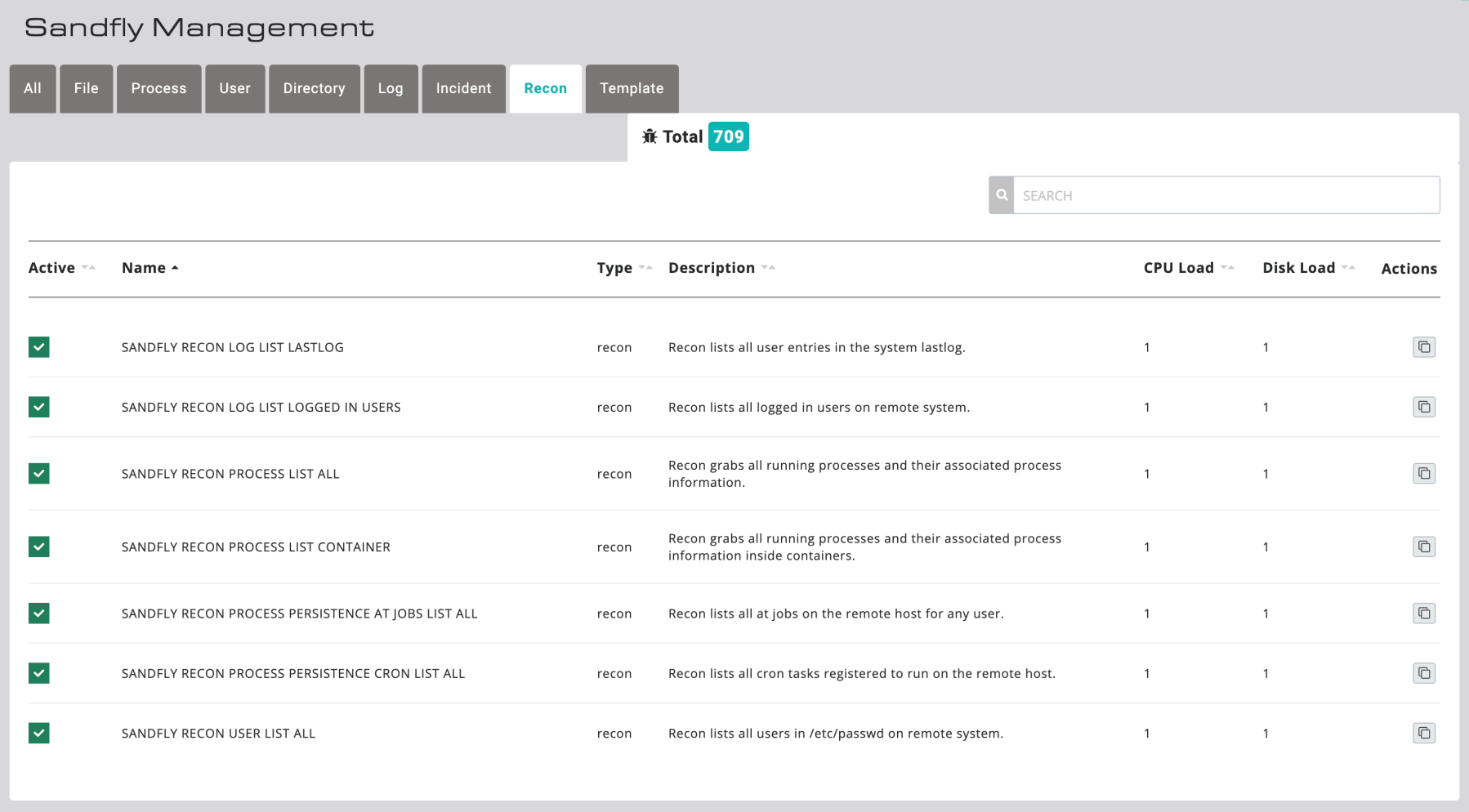Select SANDFLY RECON PROCESS LIST ALL name
The image size is (1469, 812).
[x=230, y=474]
